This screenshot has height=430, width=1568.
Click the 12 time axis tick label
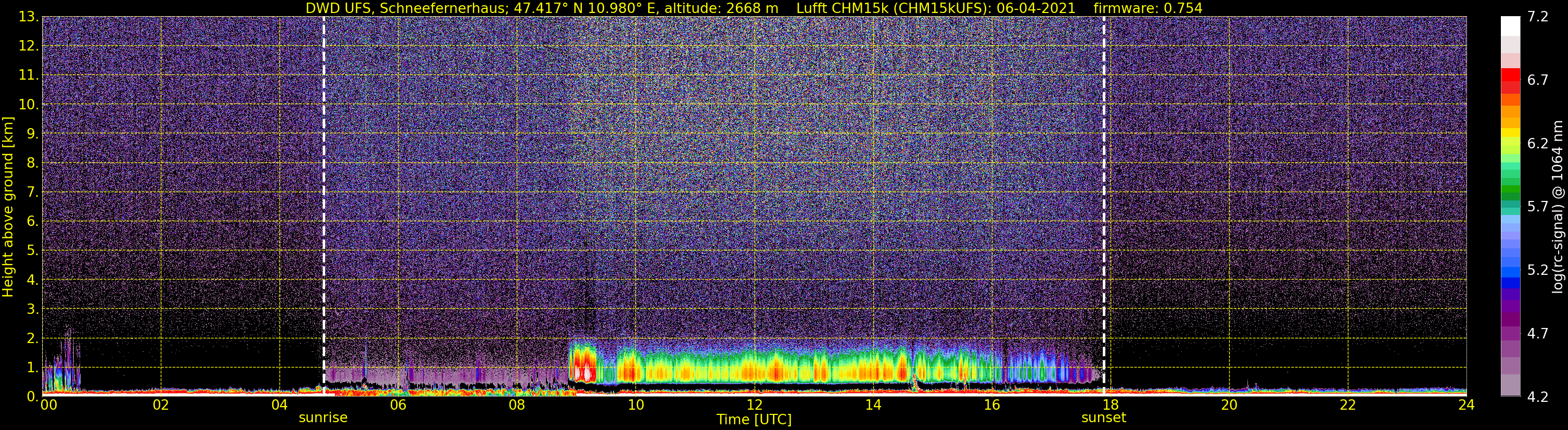754,405
